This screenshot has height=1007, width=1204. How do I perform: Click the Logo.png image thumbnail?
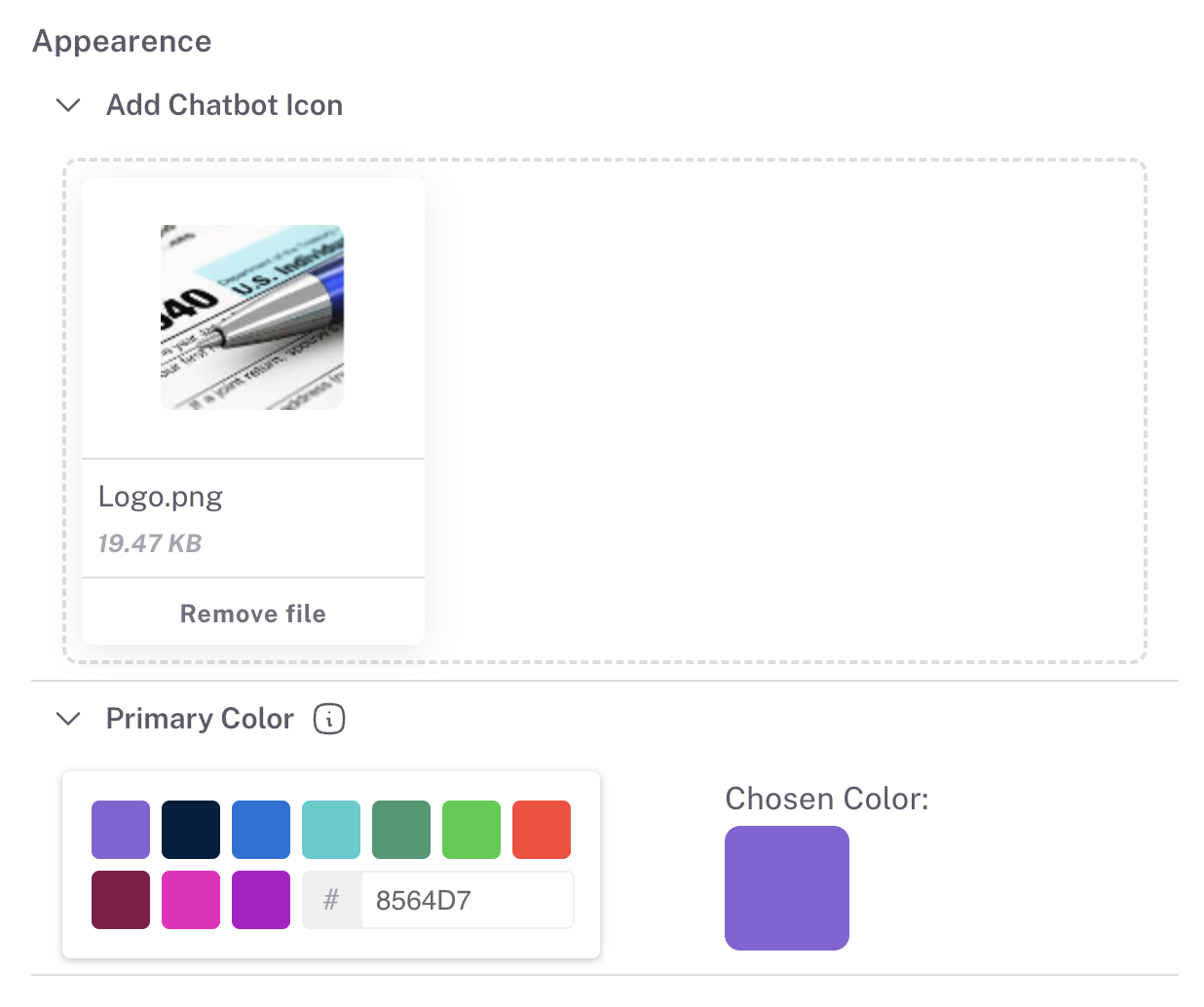252,317
